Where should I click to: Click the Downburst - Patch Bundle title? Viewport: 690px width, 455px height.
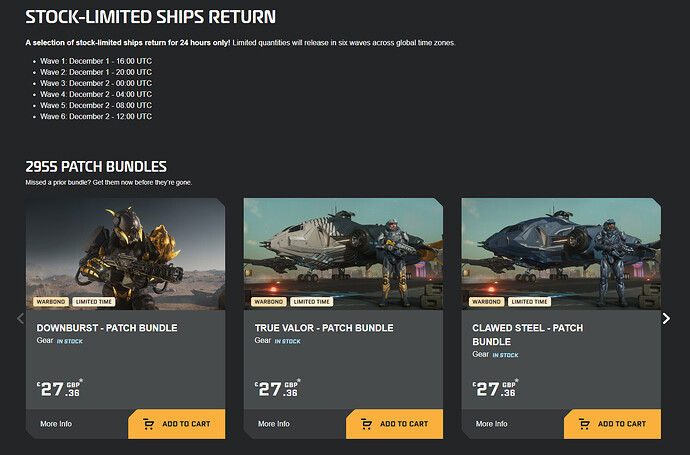click(x=107, y=328)
